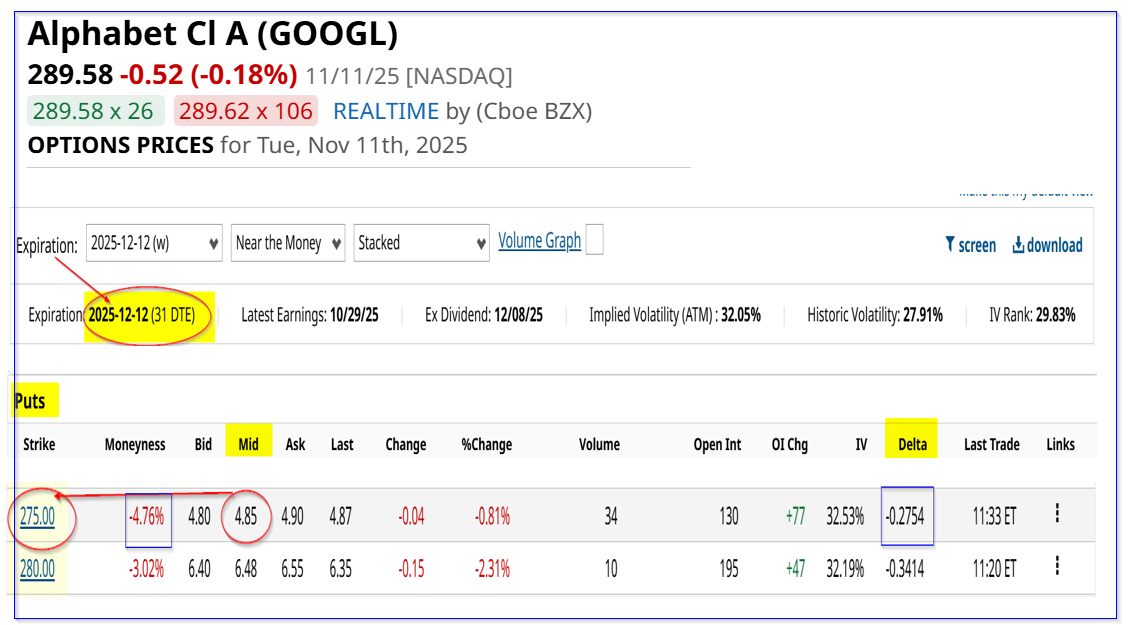The width and height of the screenshot is (1129, 625).
Task: Click the screen filter funnel icon
Action: pyautogui.click(x=950, y=245)
